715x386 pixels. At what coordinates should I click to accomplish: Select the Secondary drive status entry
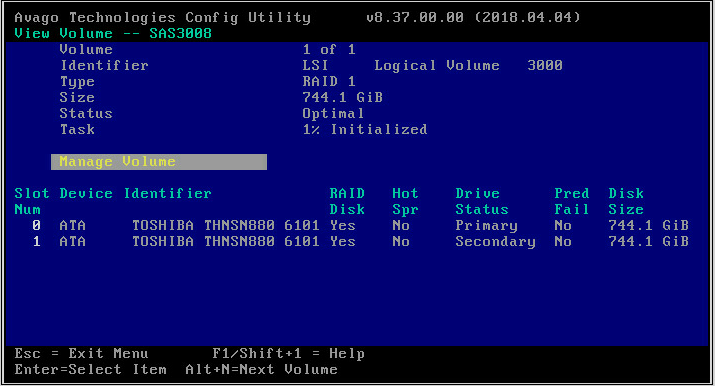pyautogui.click(x=495, y=242)
